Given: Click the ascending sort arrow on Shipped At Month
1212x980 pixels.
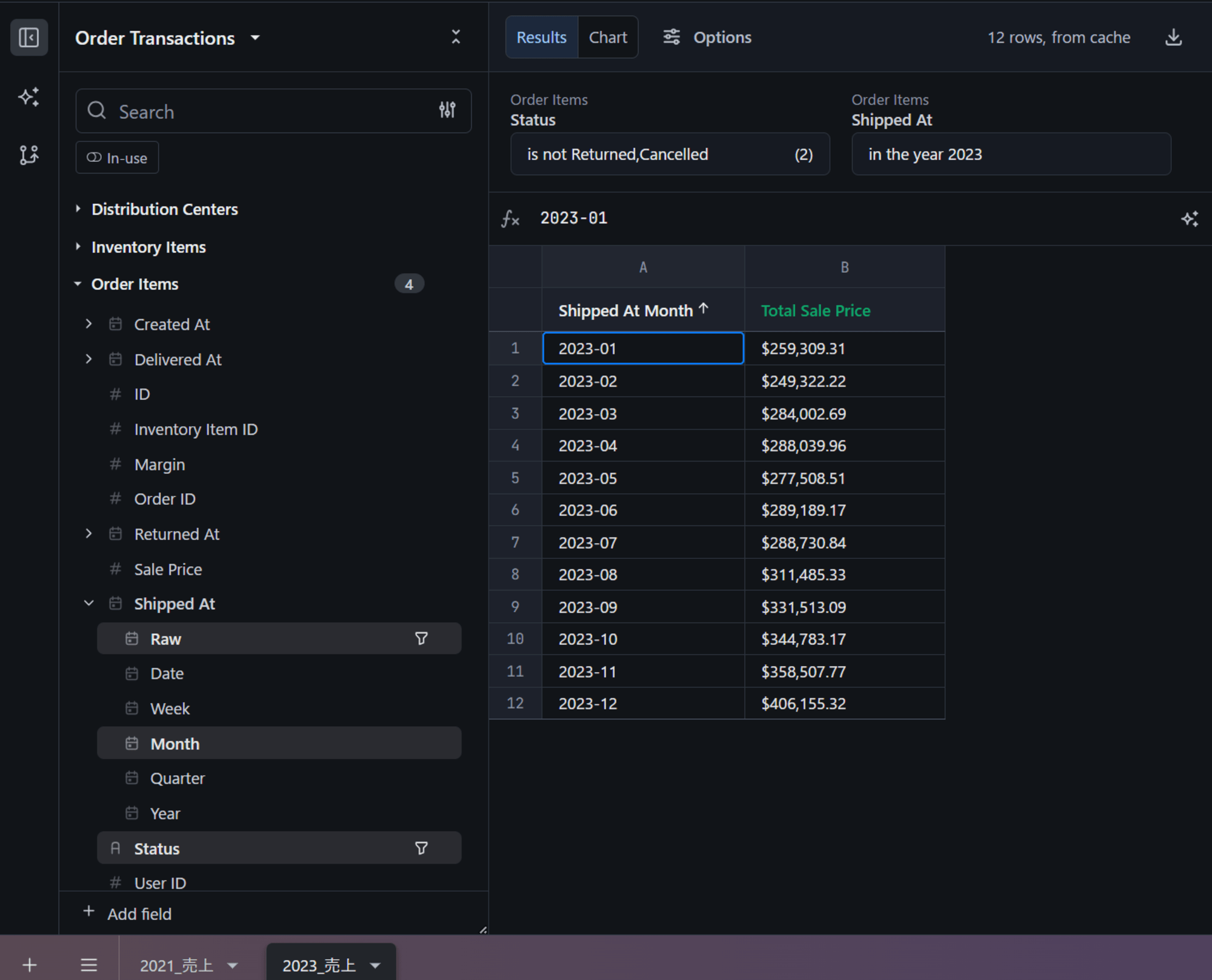Looking at the screenshot, I should pos(704,308).
